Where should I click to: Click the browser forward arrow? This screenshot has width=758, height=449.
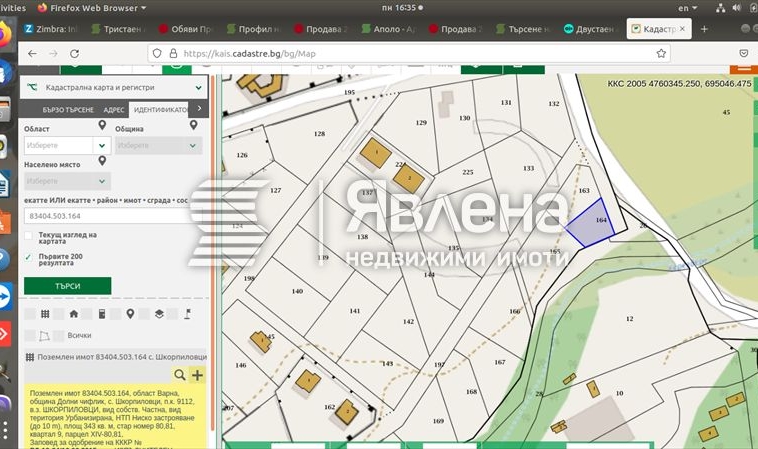coord(53,54)
